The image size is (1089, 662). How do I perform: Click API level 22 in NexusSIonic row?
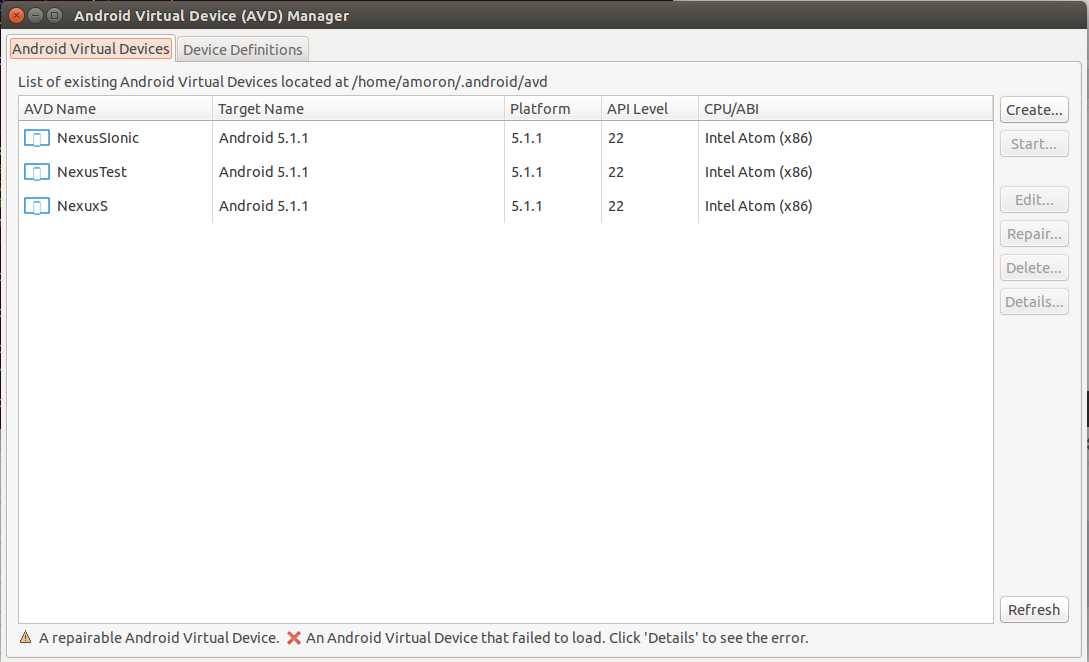616,138
